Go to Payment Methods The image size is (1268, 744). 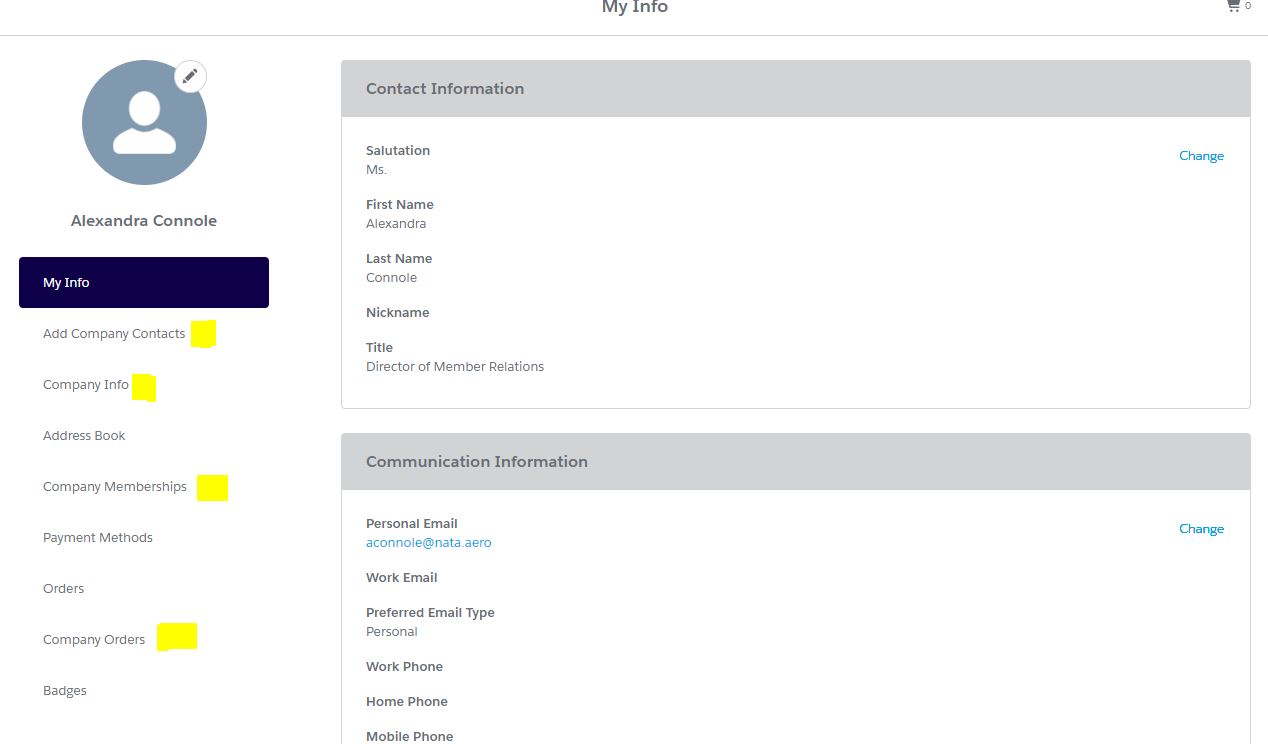(x=97, y=537)
